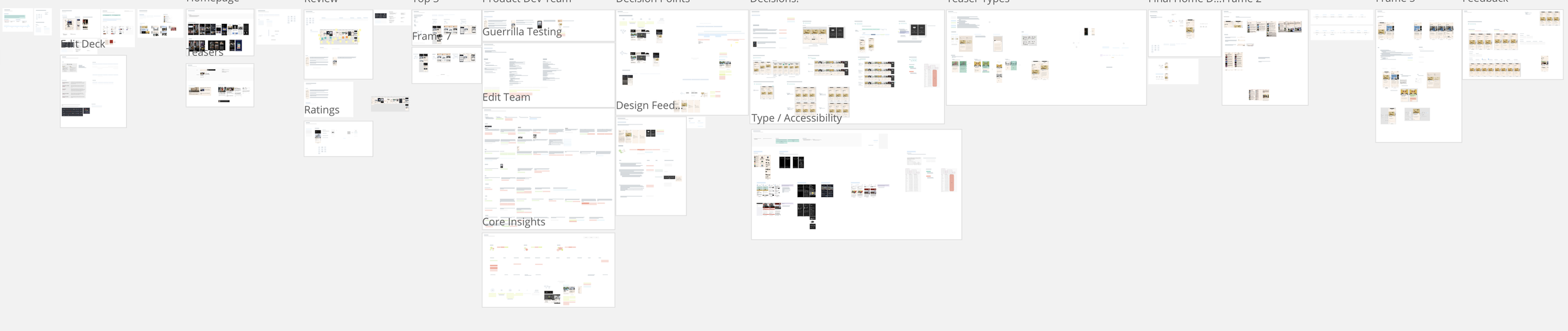Click the Teaser Types frame board
Screen dimensions: 1568x331
pos(1046,57)
